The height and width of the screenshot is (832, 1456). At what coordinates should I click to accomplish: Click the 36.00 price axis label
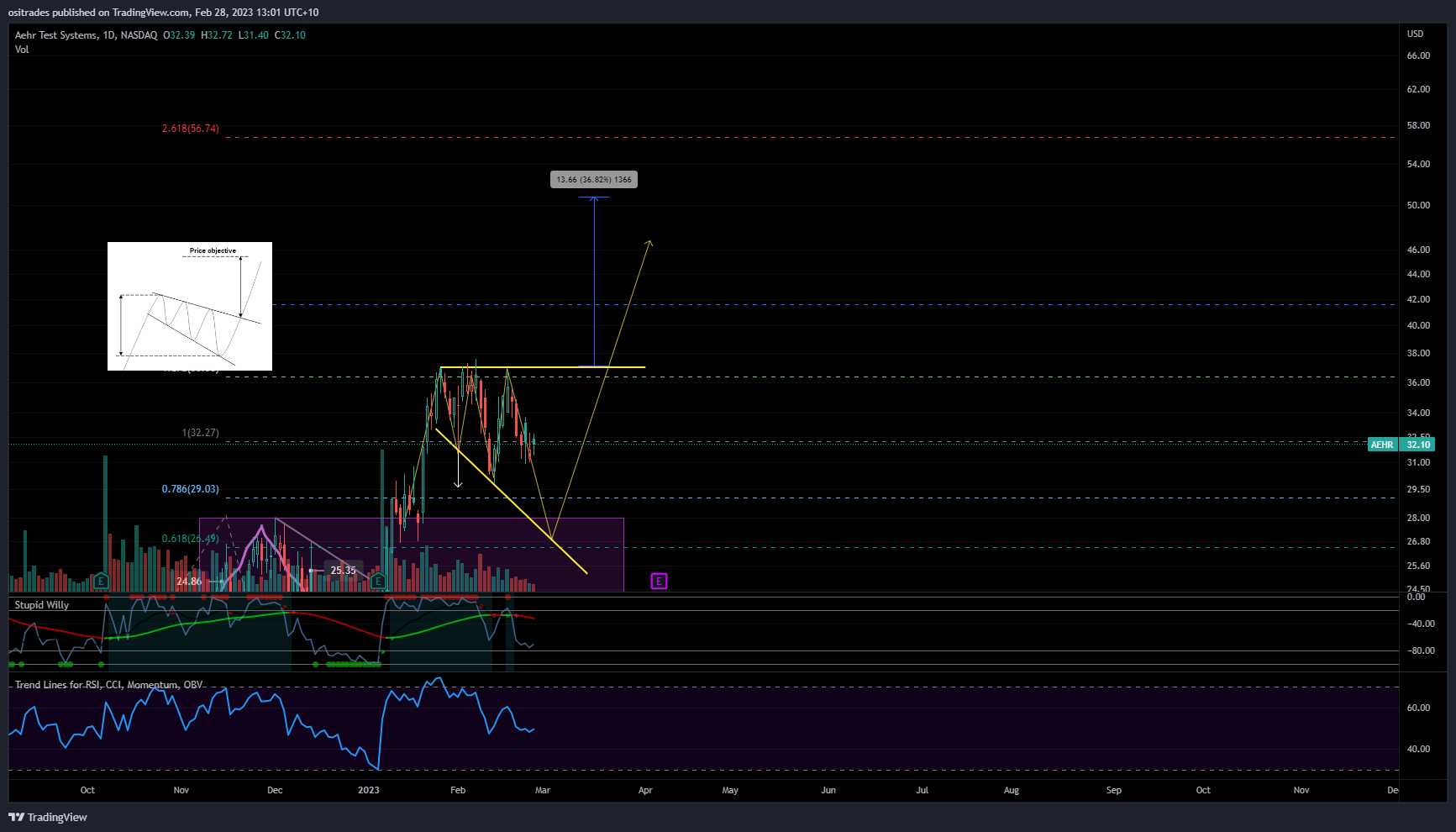click(x=1418, y=382)
